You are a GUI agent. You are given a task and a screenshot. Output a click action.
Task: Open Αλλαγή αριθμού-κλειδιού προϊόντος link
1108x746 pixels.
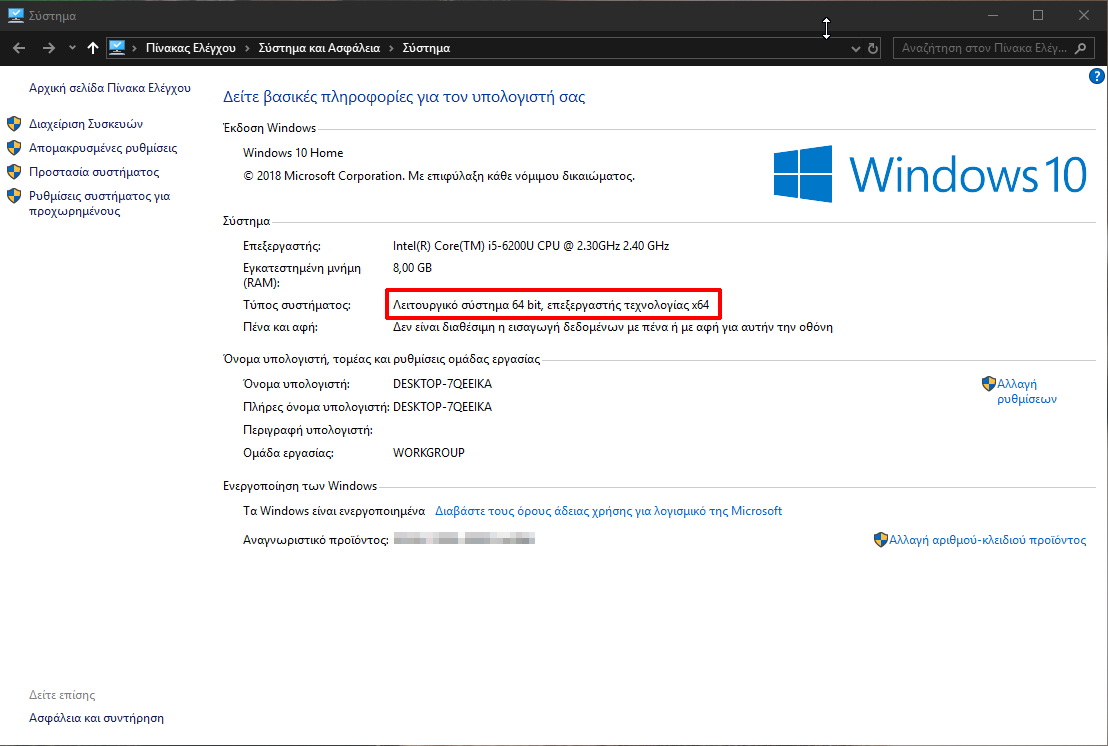[987, 540]
